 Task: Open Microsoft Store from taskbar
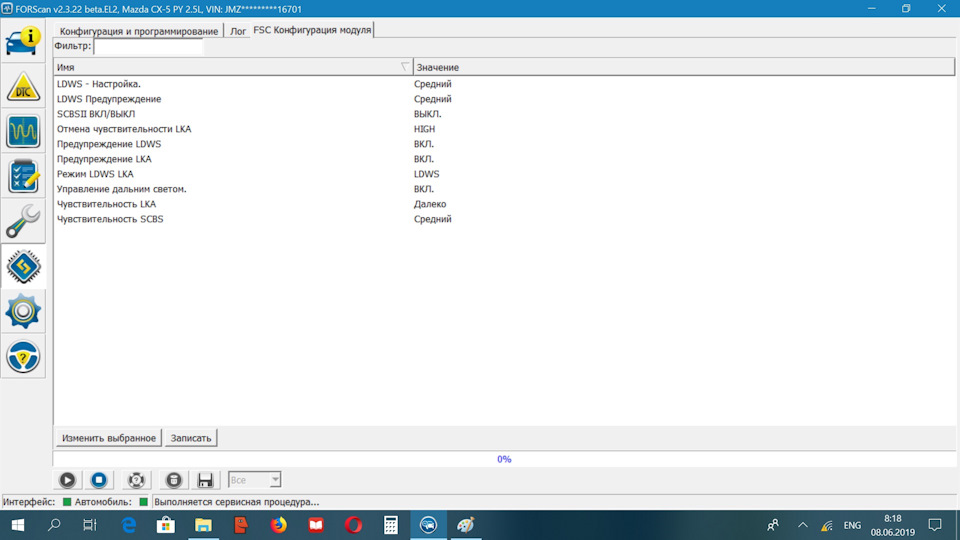(166, 525)
